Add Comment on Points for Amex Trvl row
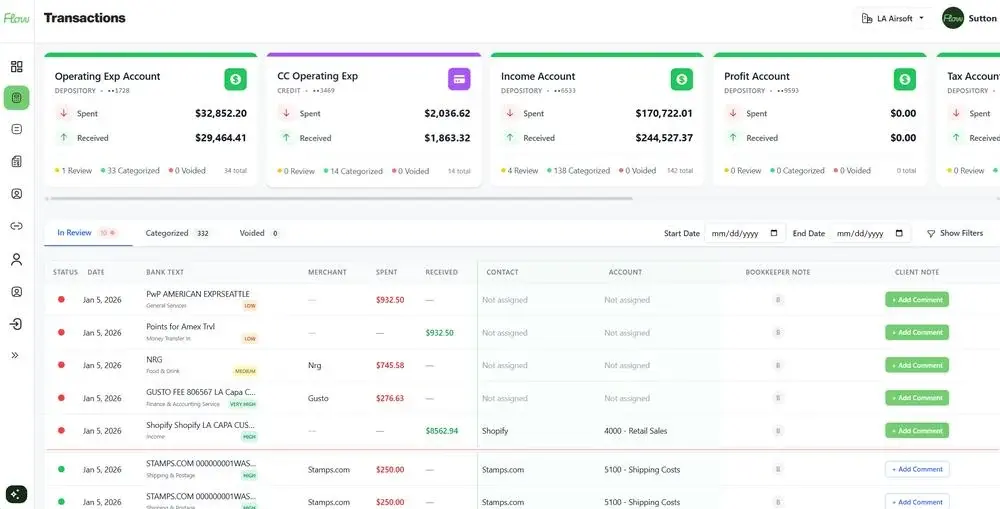Image resolution: width=1000 pixels, height=509 pixels. (x=917, y=332)
